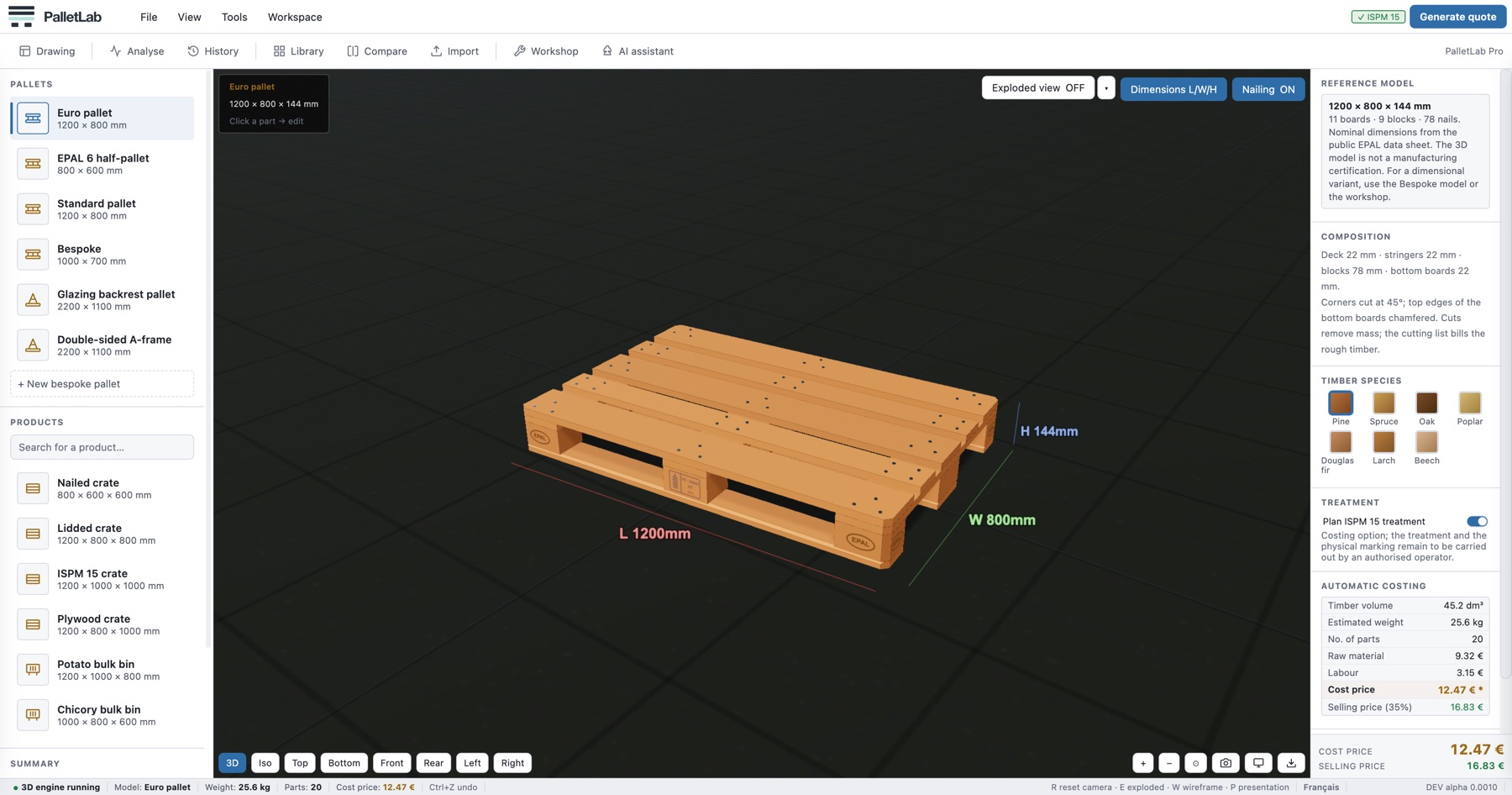Open the Compare toolbar tool
Screen dimensions: 1512x795
click(377, 51)
